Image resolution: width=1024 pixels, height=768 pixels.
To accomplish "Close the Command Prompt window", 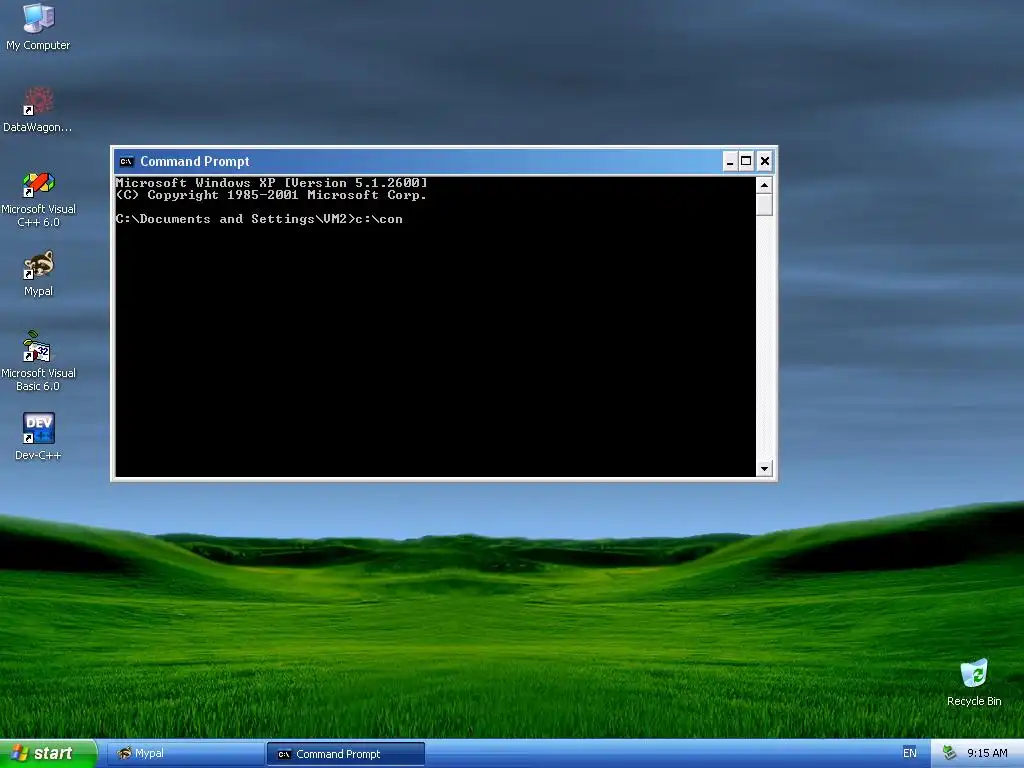I will click(x=765, y=161).
